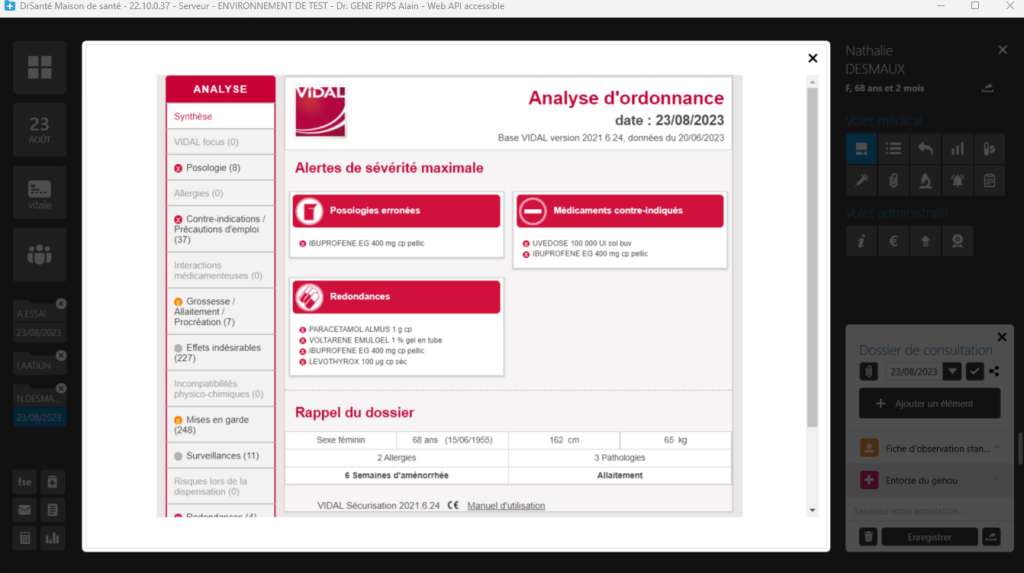
Task: Open the Manuel d'utilisation link
Action: pos(506,506)
